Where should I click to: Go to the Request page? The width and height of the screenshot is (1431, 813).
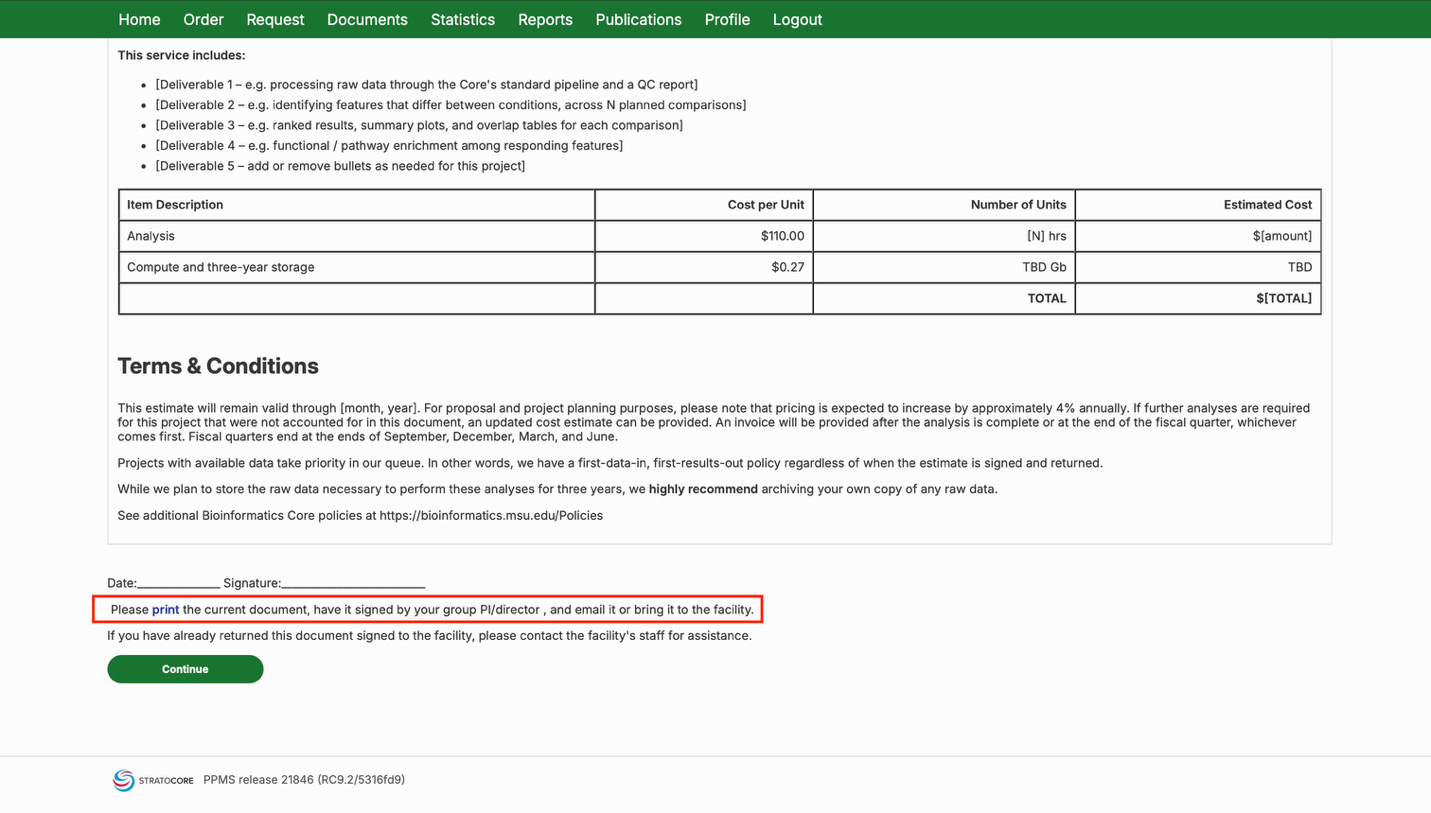tap(275, 20)
